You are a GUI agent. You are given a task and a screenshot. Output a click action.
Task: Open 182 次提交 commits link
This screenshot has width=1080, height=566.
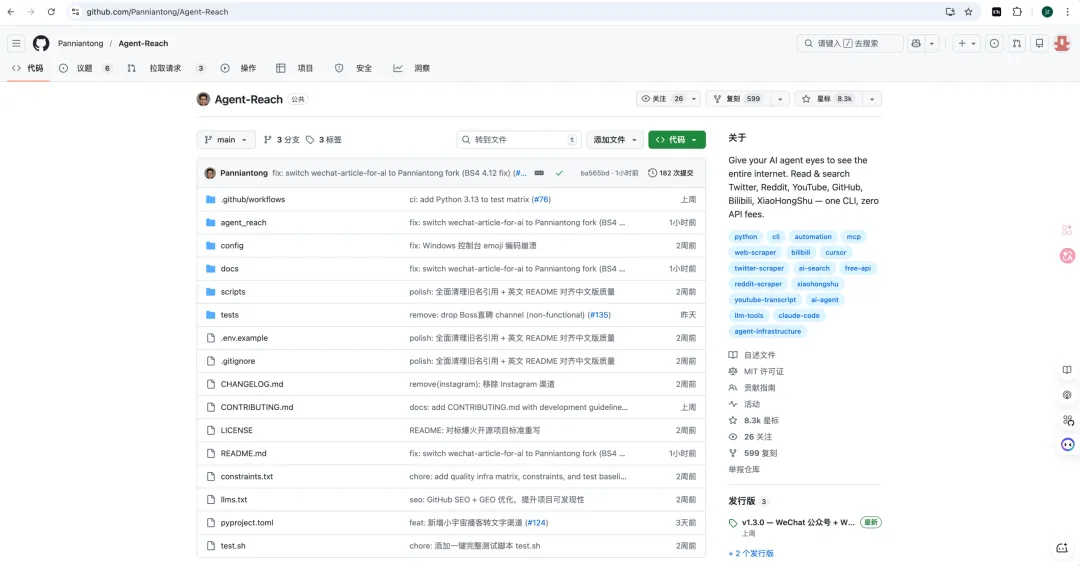(x=671, y=173)
